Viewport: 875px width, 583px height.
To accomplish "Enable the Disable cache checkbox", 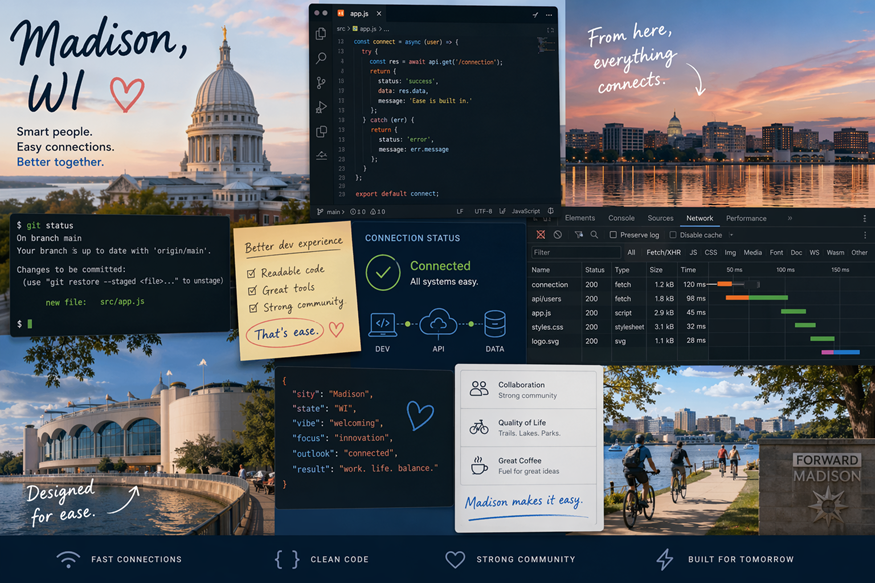I will click(673, 235).
